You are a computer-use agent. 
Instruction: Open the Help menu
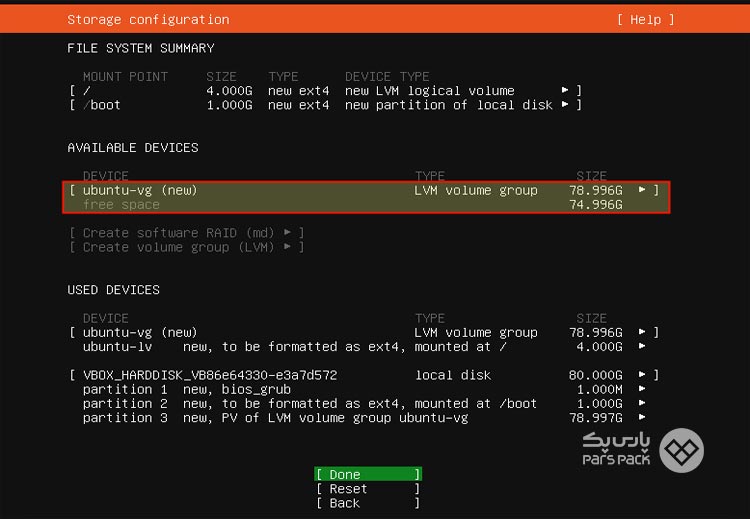tap(645, 20)
